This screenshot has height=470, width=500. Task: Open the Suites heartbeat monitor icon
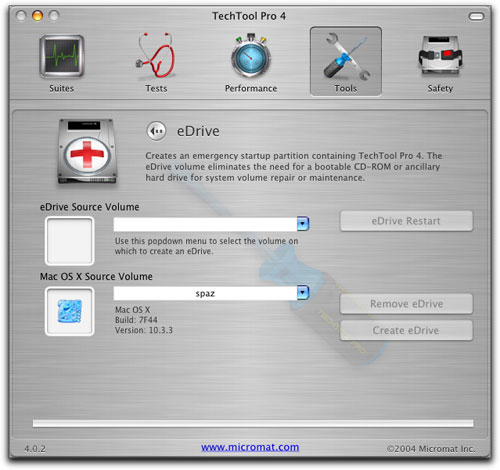[x=62, y=57]
